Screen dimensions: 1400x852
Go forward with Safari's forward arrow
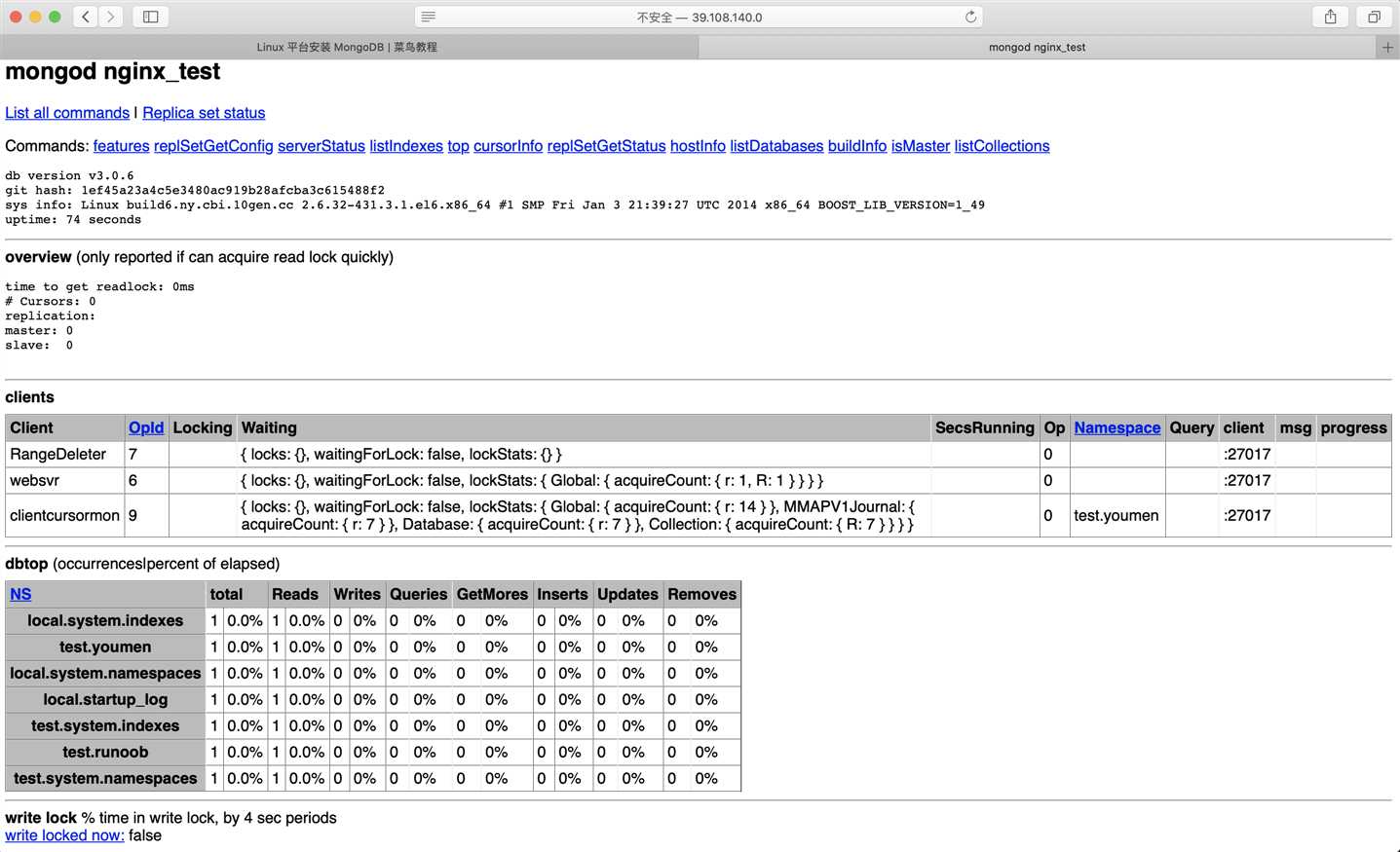[x=111, y=17]
